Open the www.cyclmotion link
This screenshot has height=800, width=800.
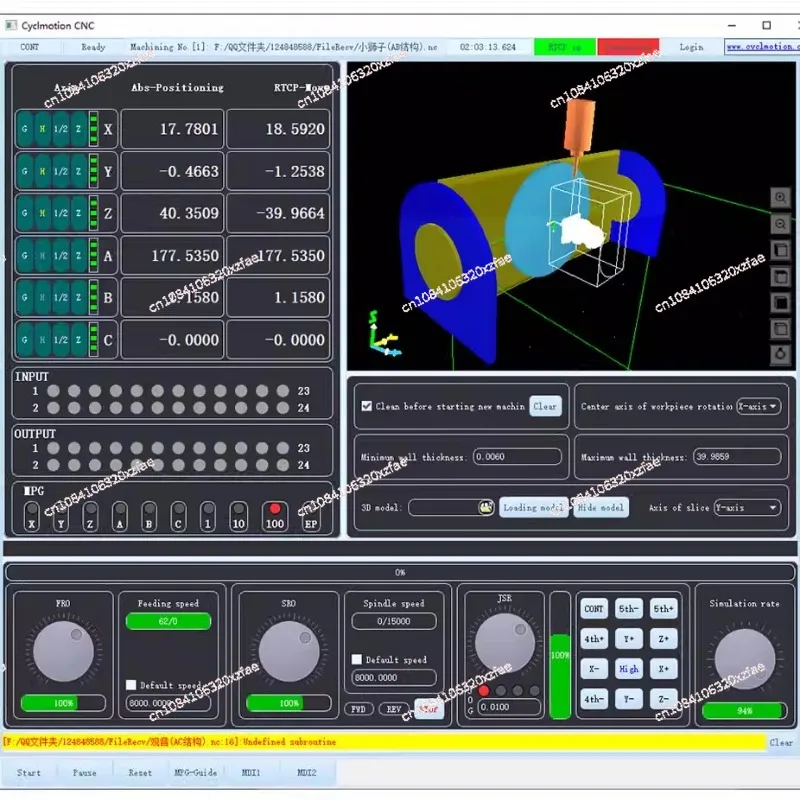[761, 46]
